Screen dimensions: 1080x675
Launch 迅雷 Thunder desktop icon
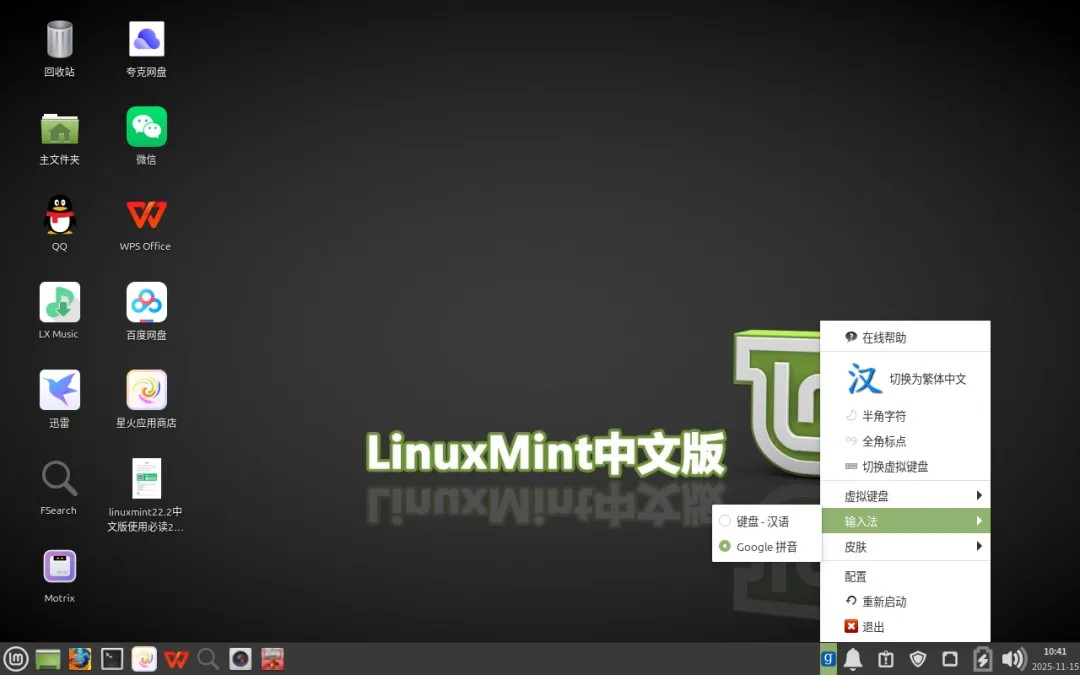click(x=59, y=390)
